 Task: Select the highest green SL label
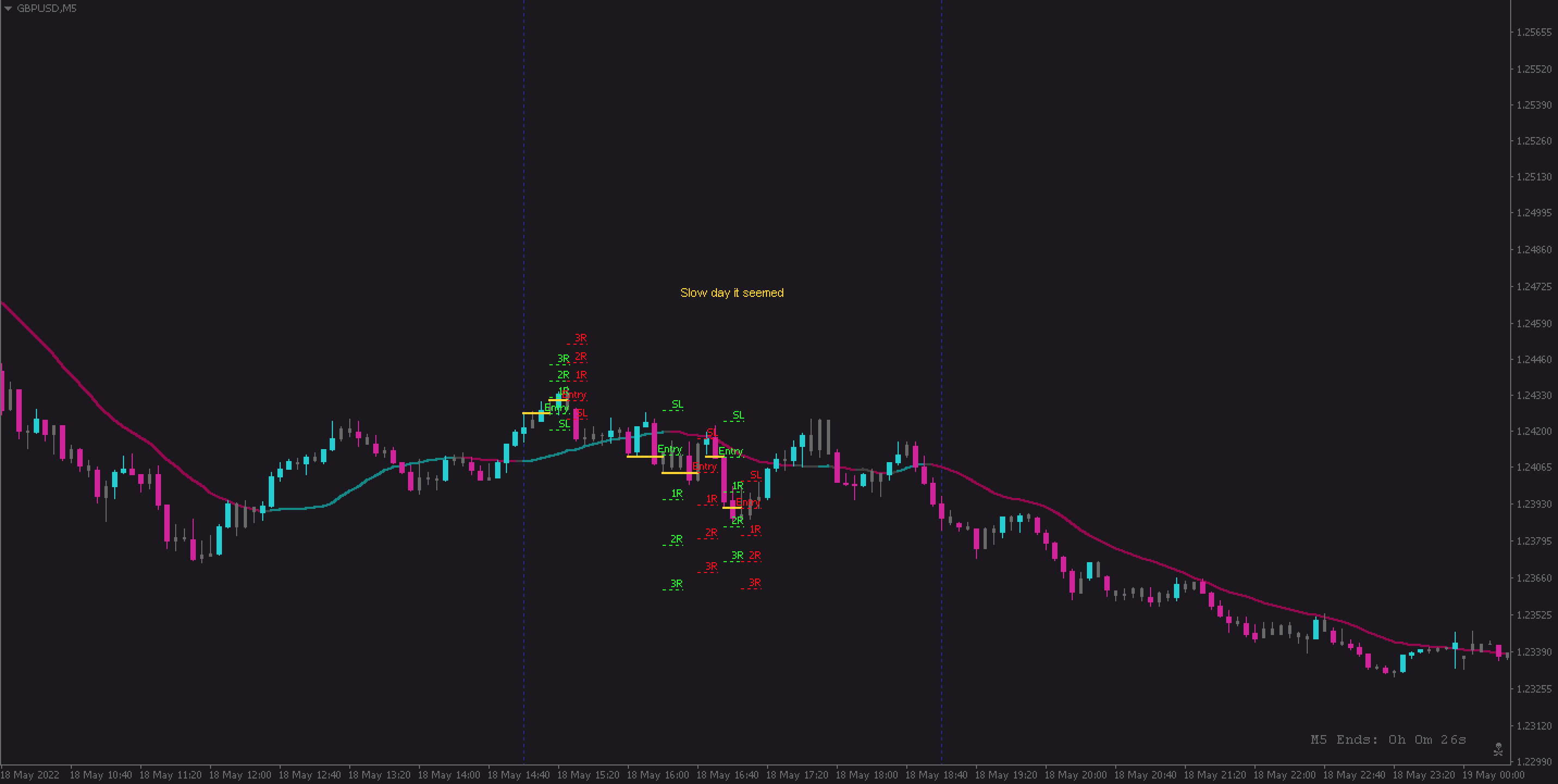pos(677,404)
